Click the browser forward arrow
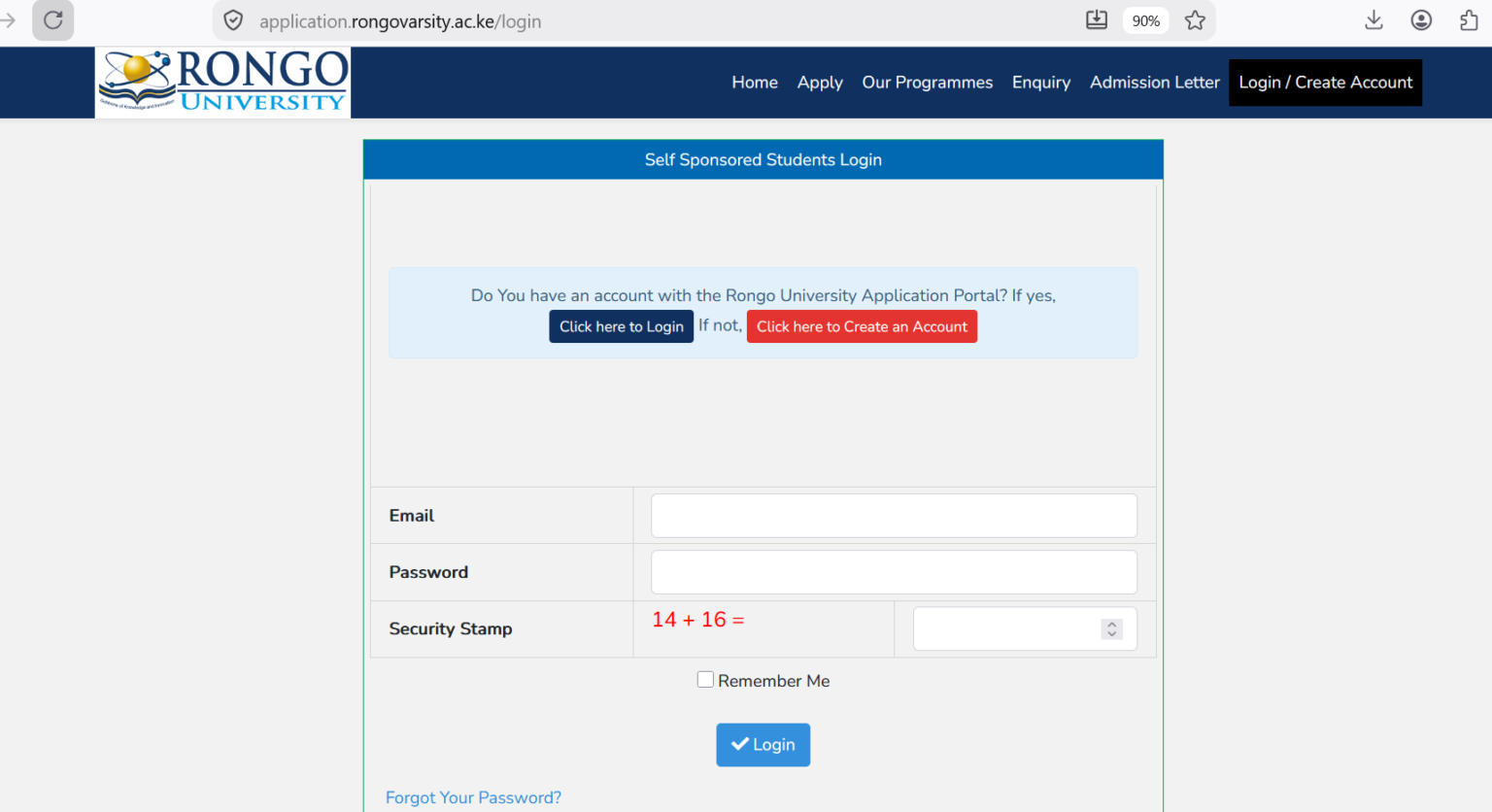The image size is (1492, 812). 8,20
